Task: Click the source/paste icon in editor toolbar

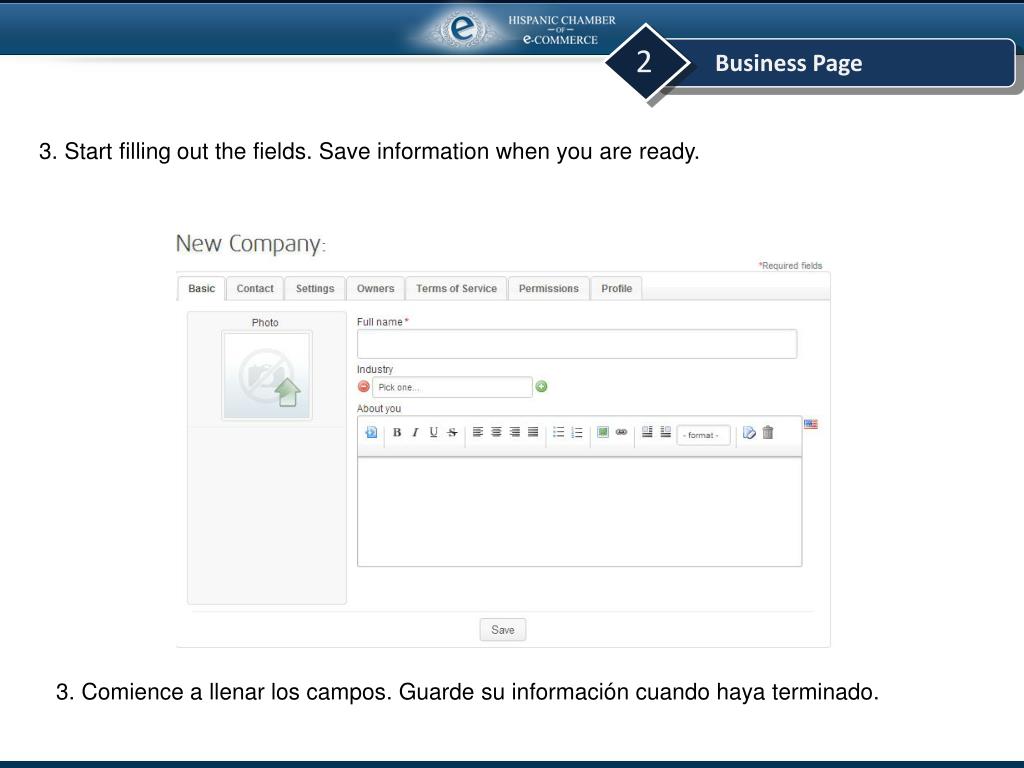Action: coord(371,432)
